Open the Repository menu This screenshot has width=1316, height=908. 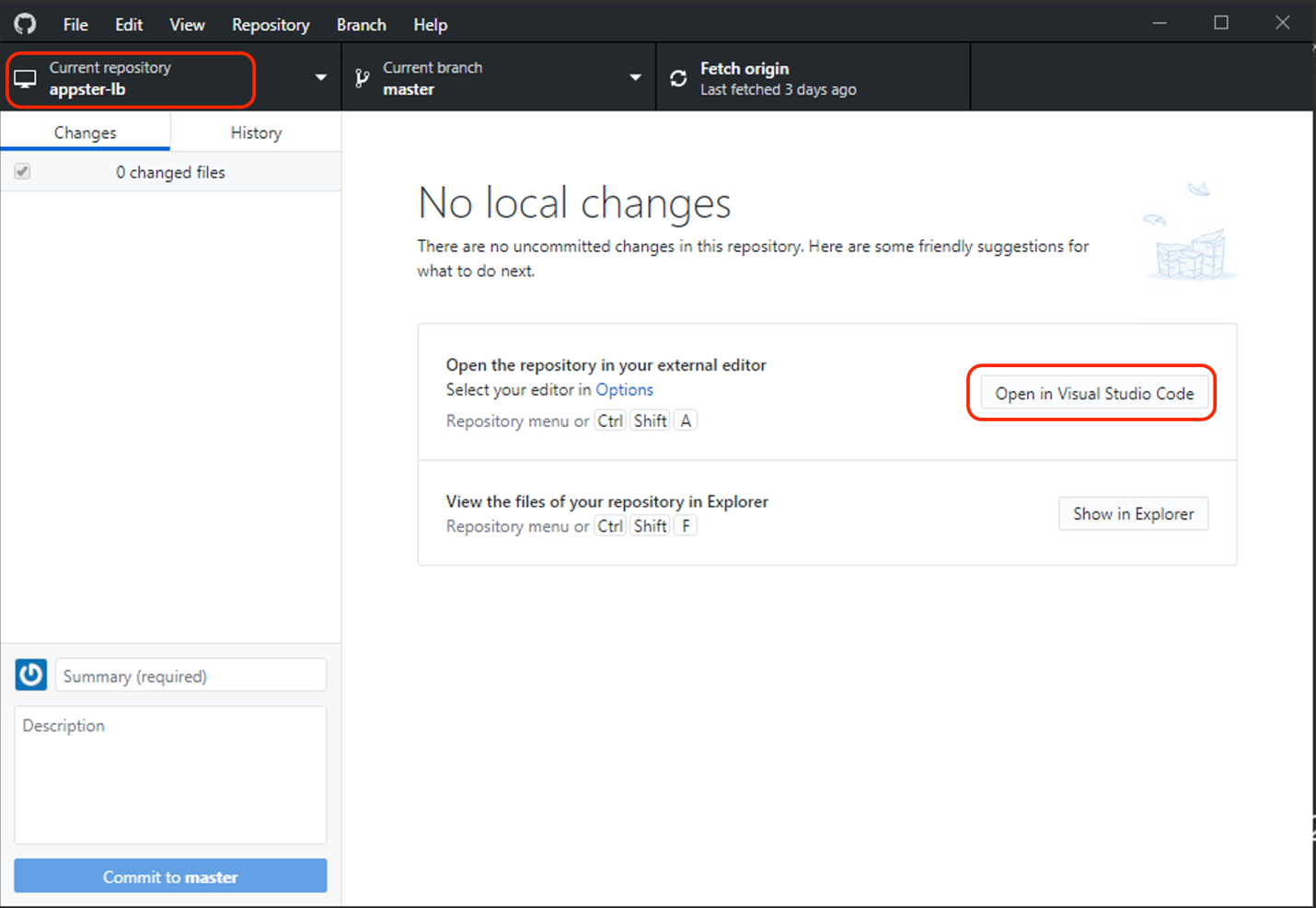tap(271, 25)
